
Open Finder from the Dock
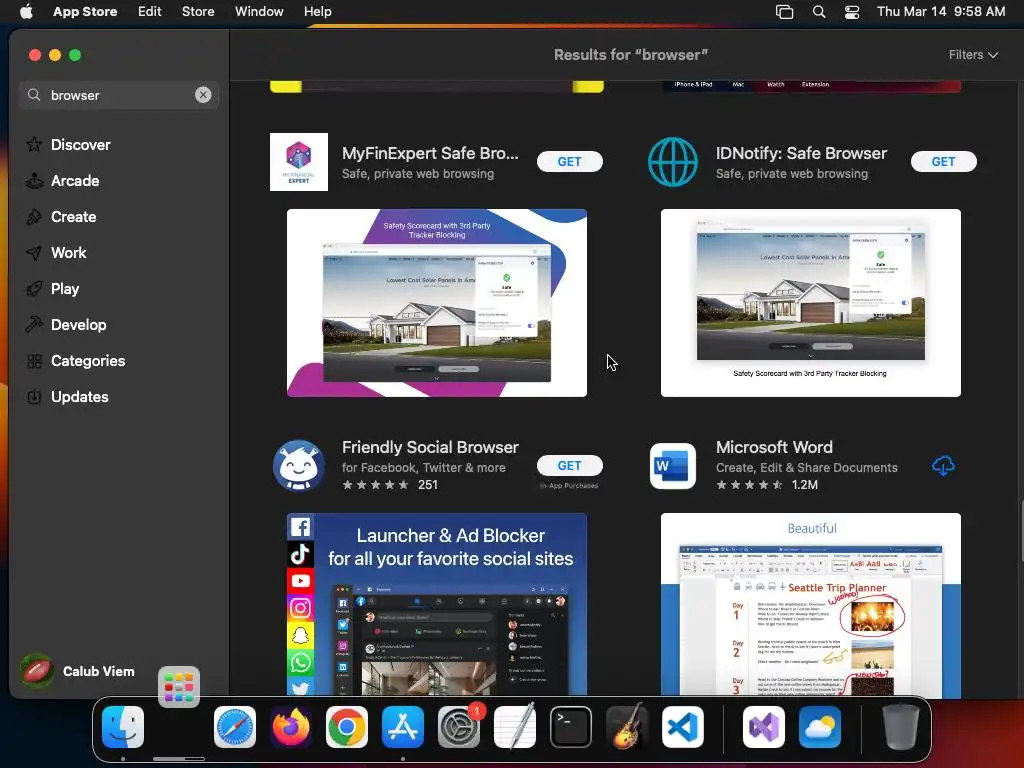click(123, 727)
